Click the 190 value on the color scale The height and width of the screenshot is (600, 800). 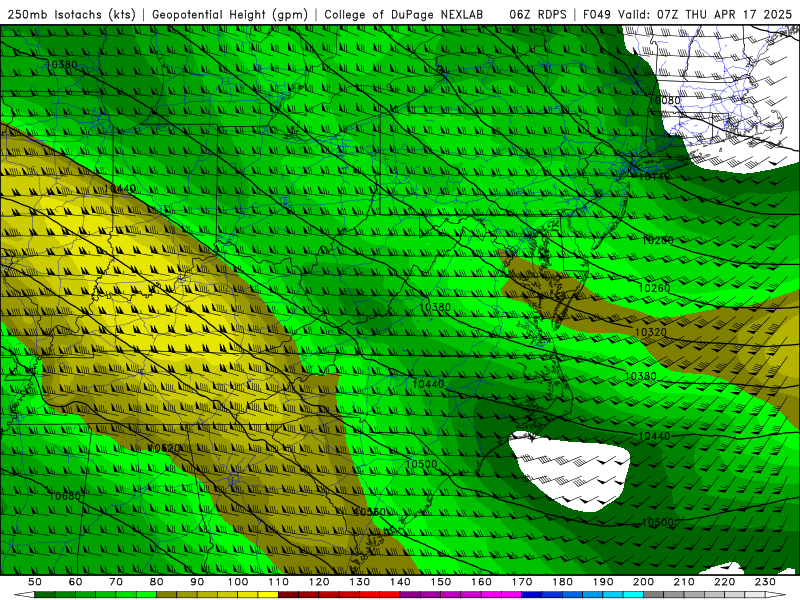click(x=603, y=582)
